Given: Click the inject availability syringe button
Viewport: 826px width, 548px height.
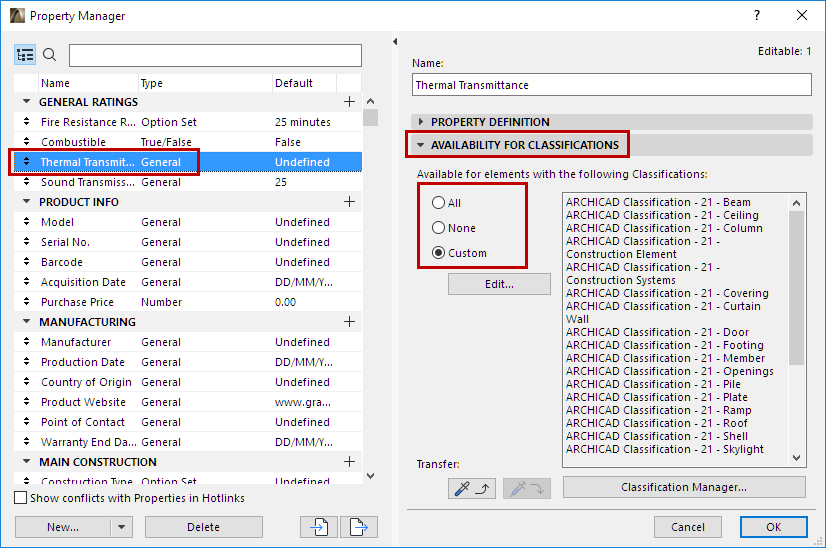Looking at the screenshot, I should coord(527,488).
